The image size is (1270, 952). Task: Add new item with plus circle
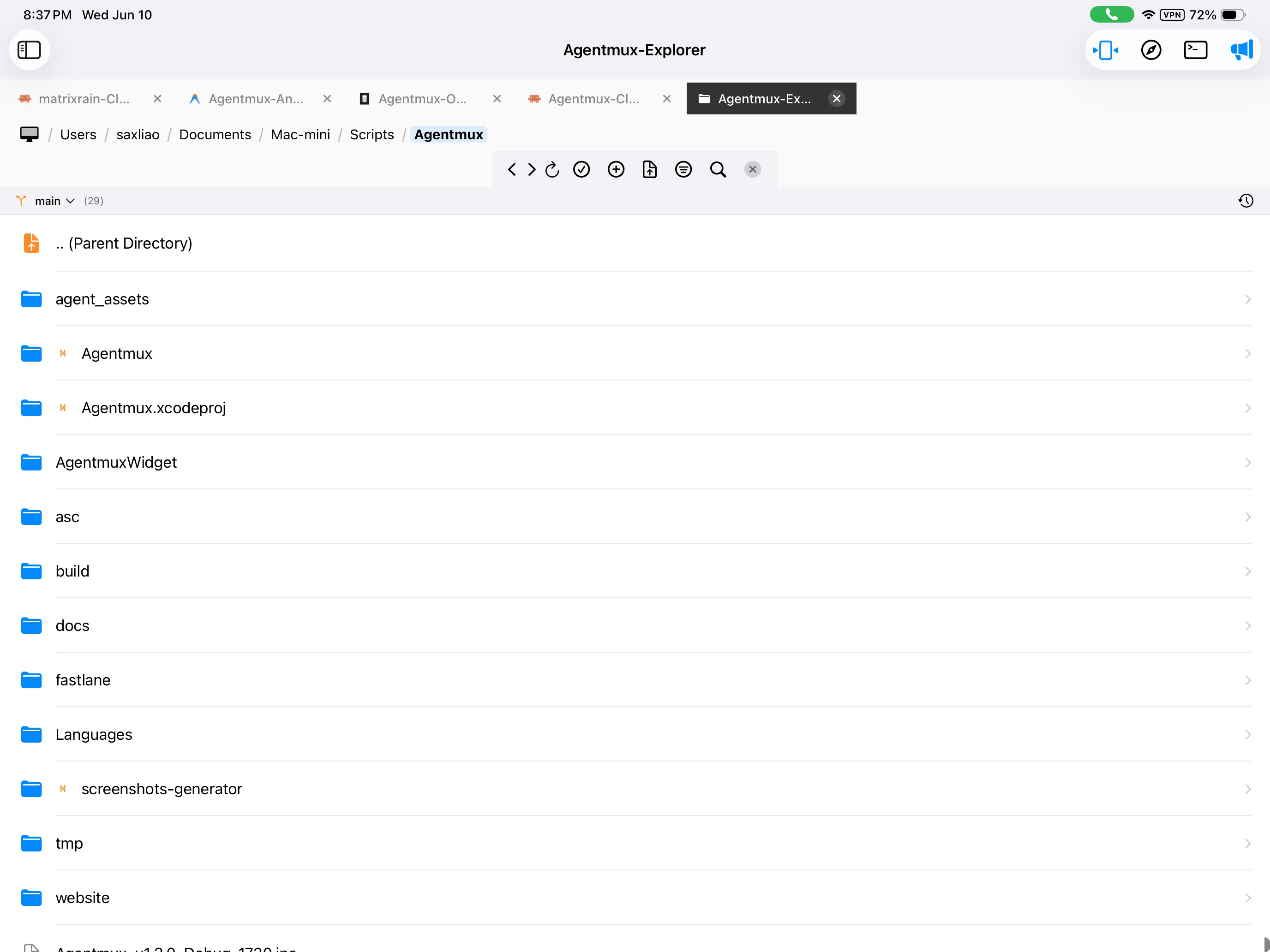(616, 169)
